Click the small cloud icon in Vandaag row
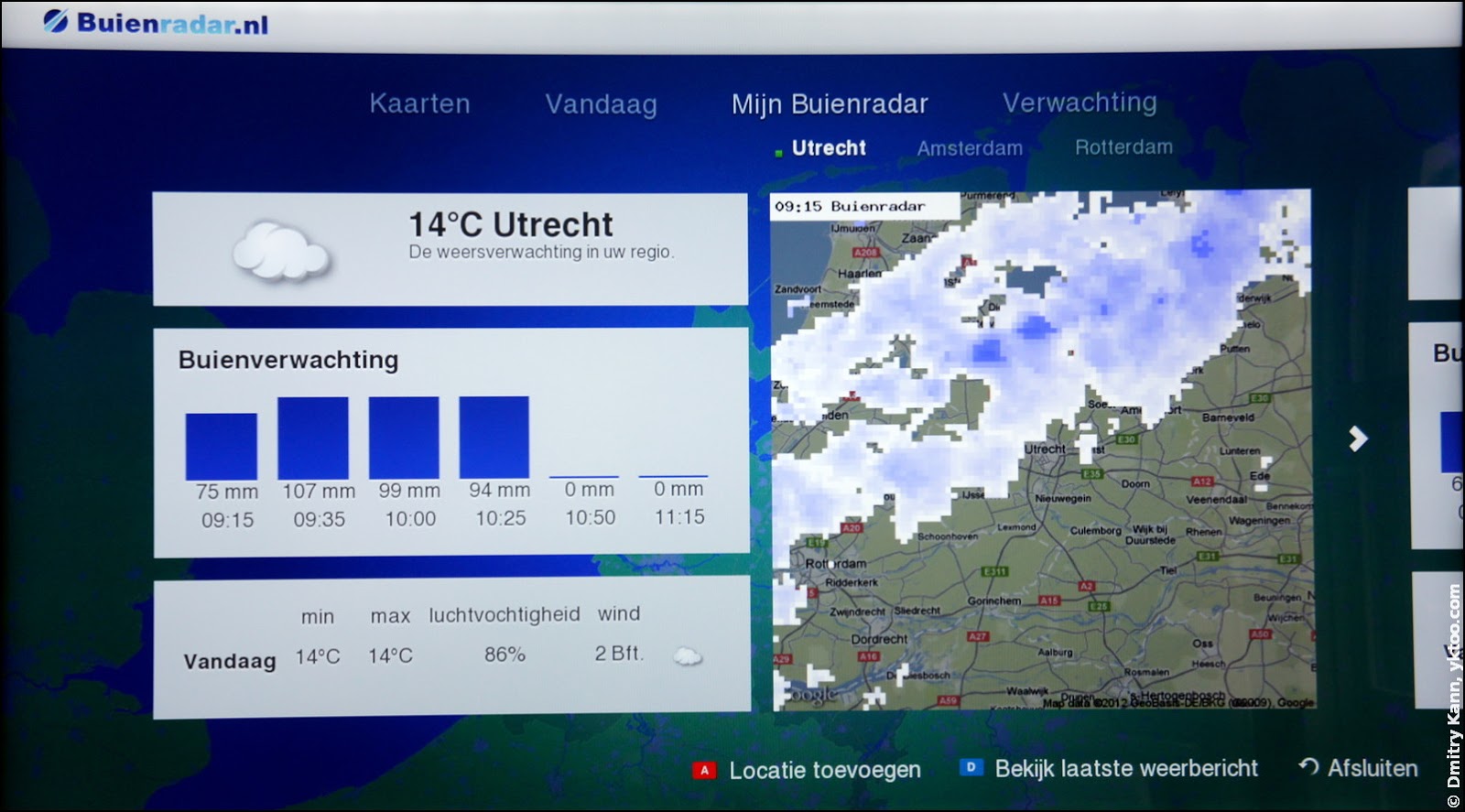Image resolution: width=1465 pixels, height=812 pixels. coord(688,655)
